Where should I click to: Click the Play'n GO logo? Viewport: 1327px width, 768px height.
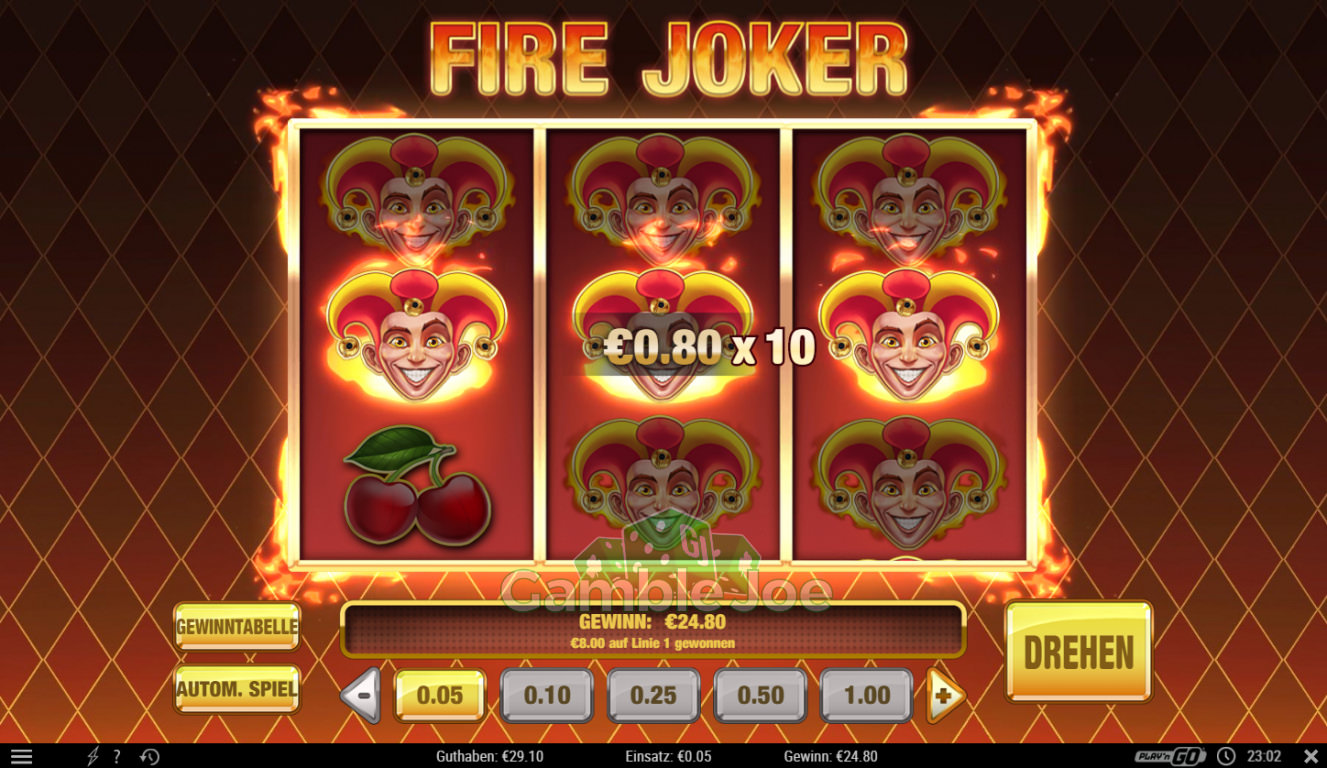pos(1170,757)
